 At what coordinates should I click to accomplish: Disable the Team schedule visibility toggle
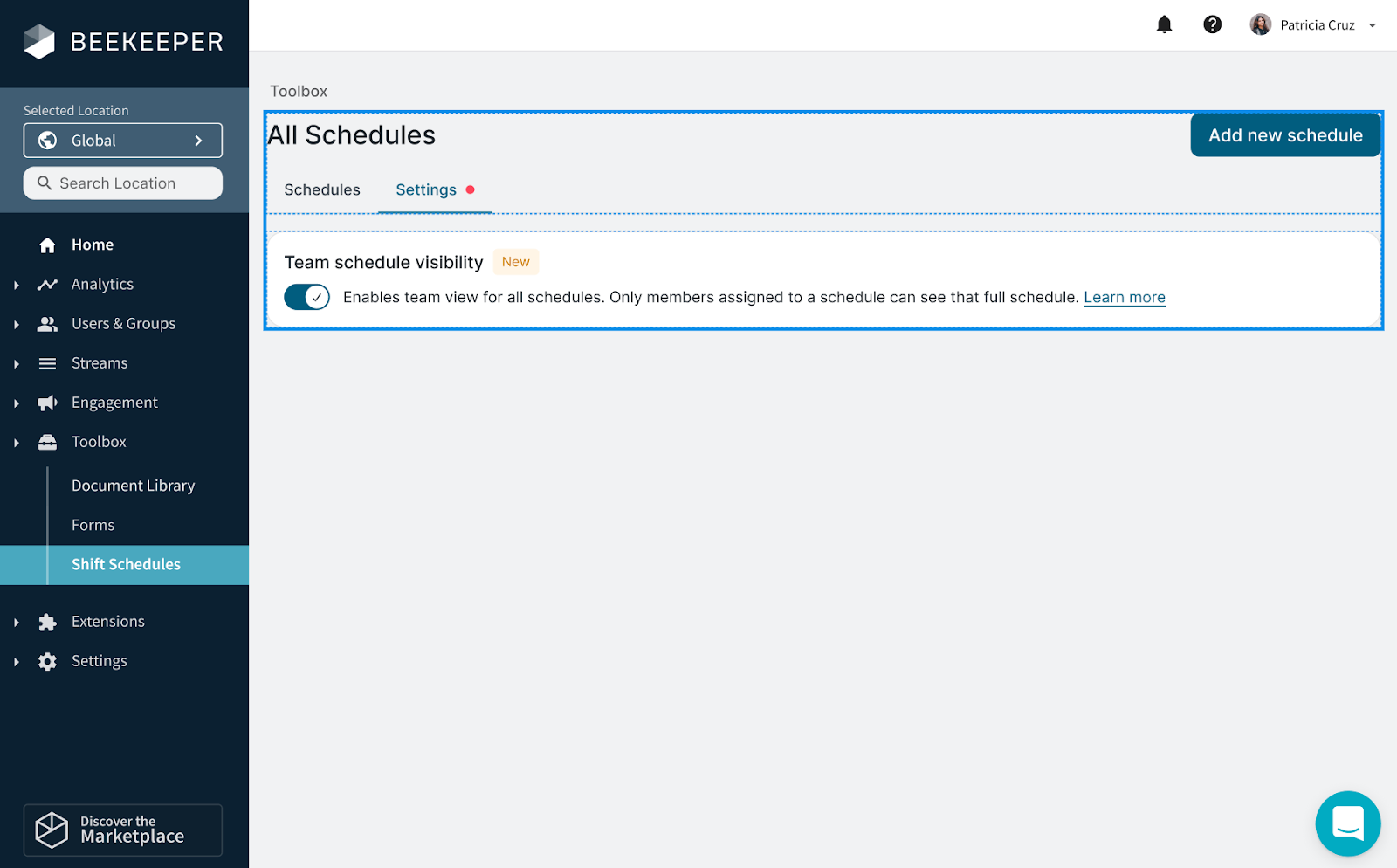[x=306, y=297]
